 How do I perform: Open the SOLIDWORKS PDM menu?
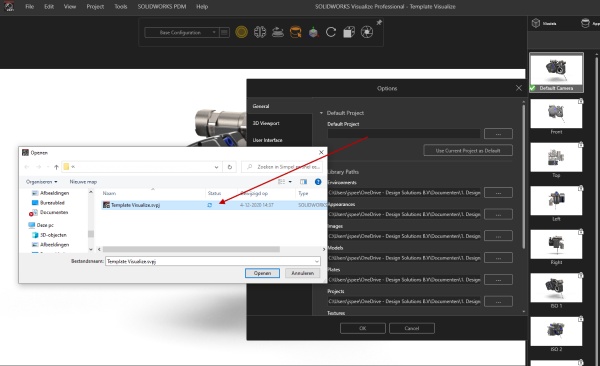(x=161, y=7)
